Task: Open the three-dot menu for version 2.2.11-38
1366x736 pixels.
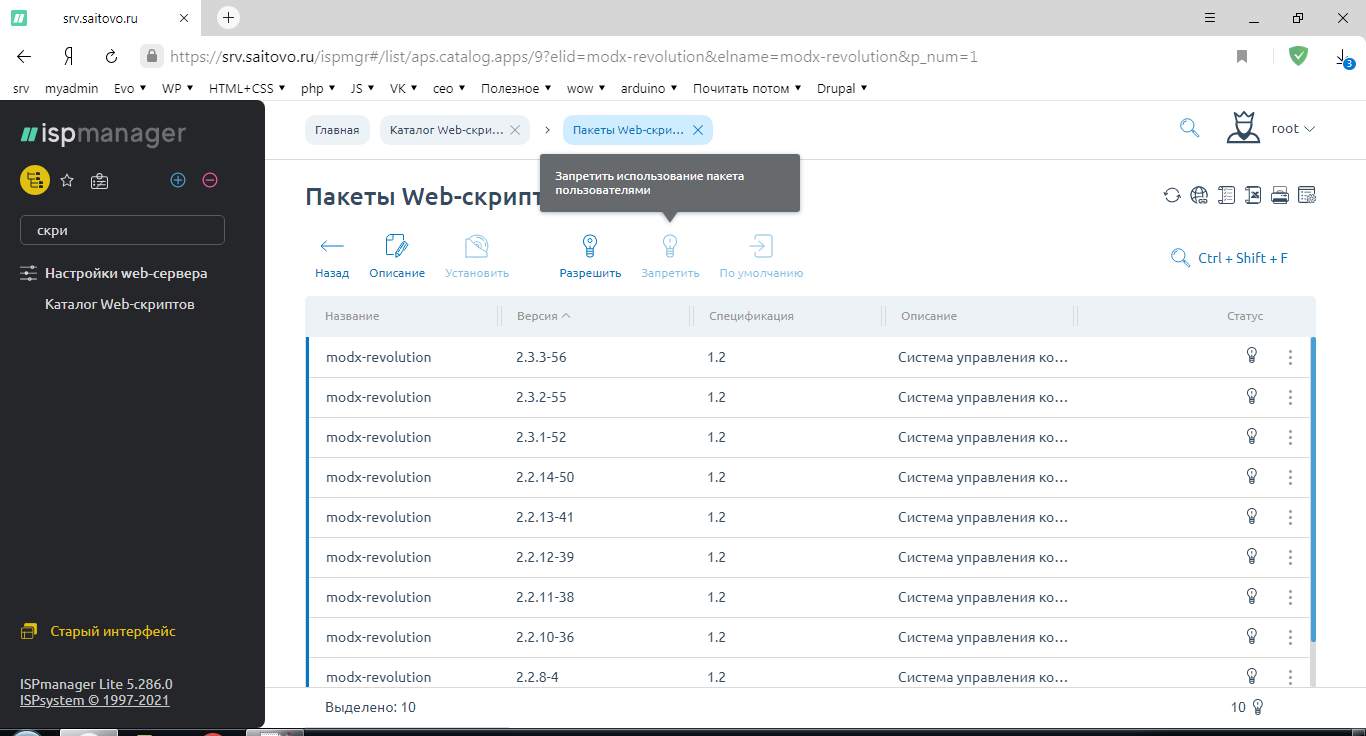Action: coord(1290,597)
